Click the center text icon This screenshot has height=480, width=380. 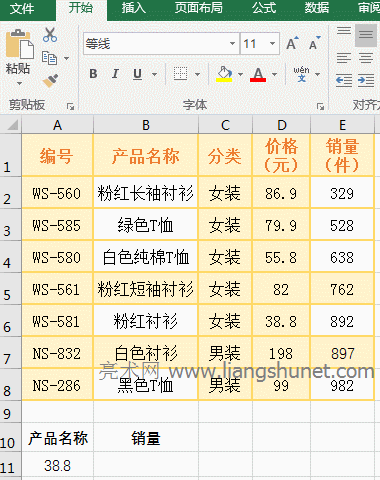pos(366,58)
